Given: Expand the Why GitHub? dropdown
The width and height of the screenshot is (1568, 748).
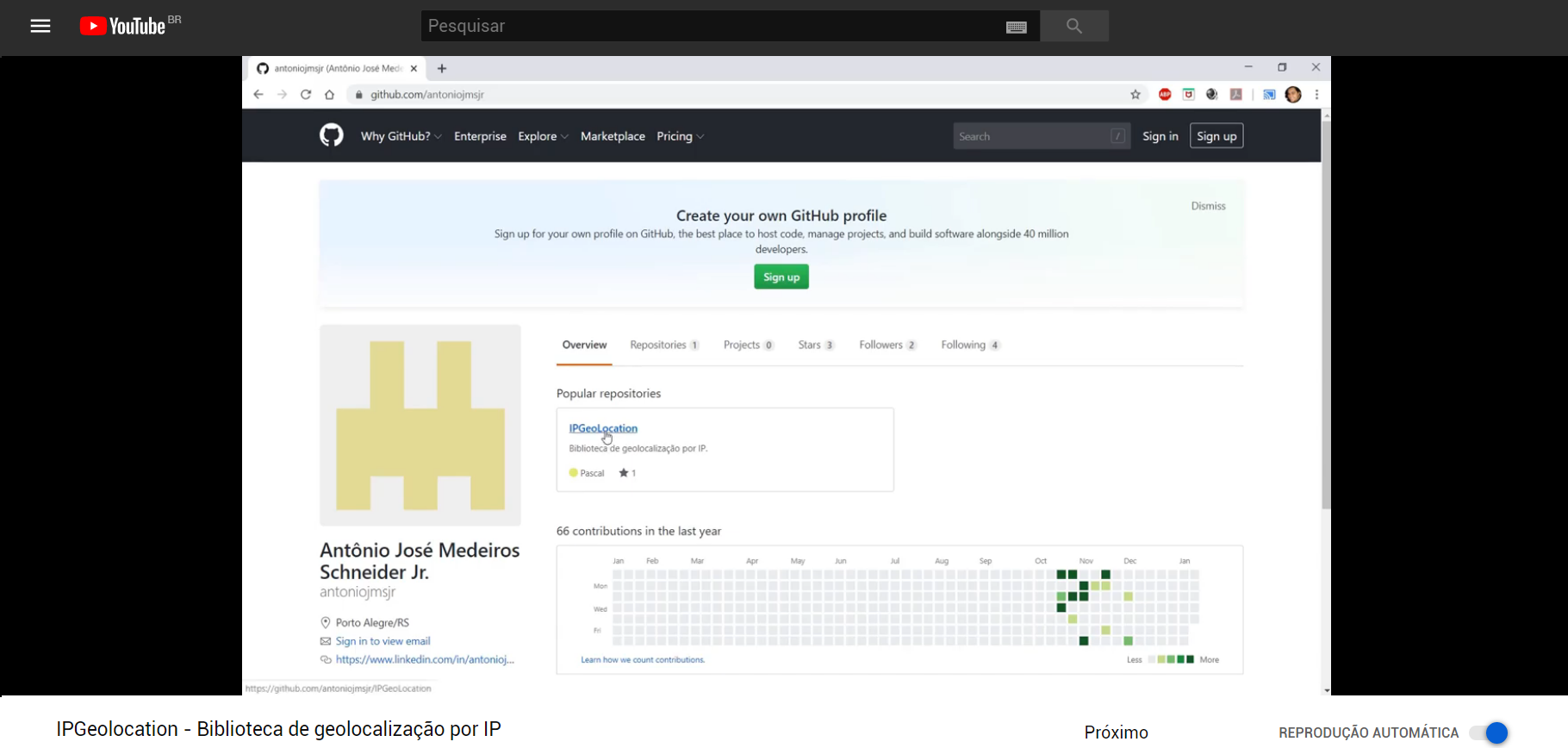Looking at the screenshot, I should click(x=401, y=136).
